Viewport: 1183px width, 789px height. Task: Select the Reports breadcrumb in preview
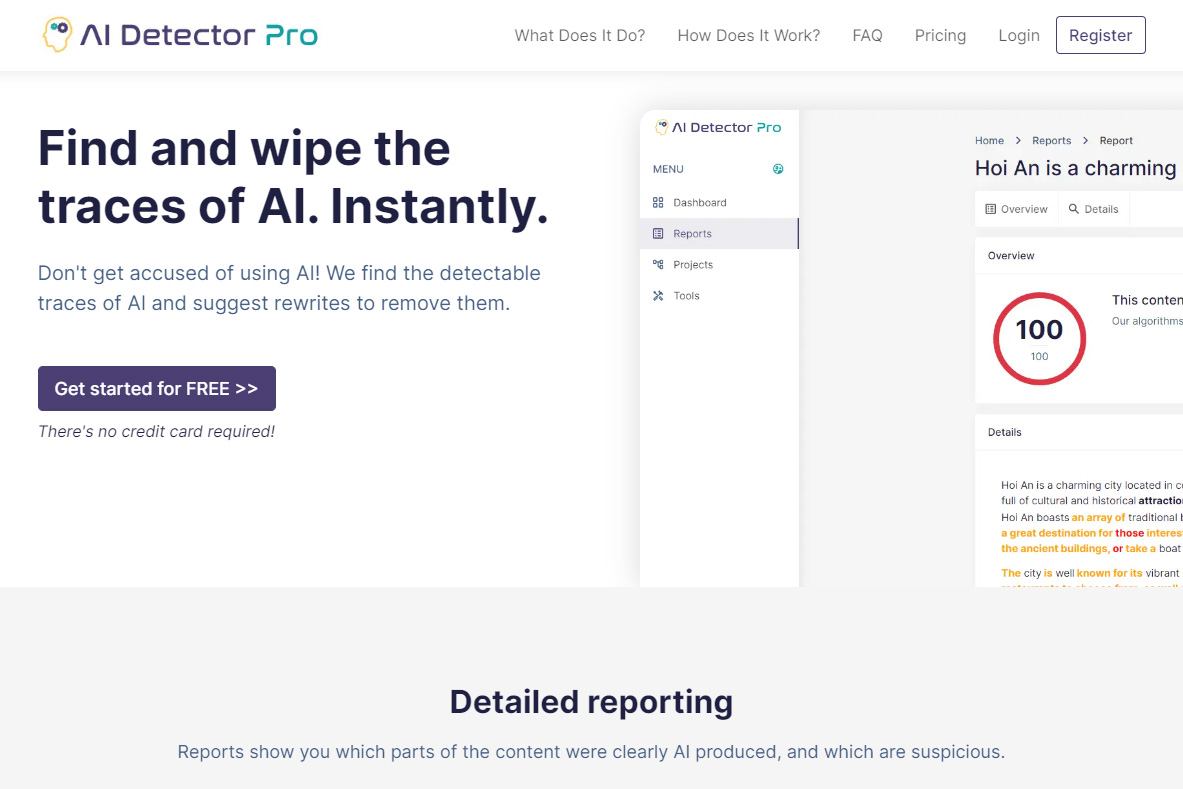click(x=1051, y=141)
